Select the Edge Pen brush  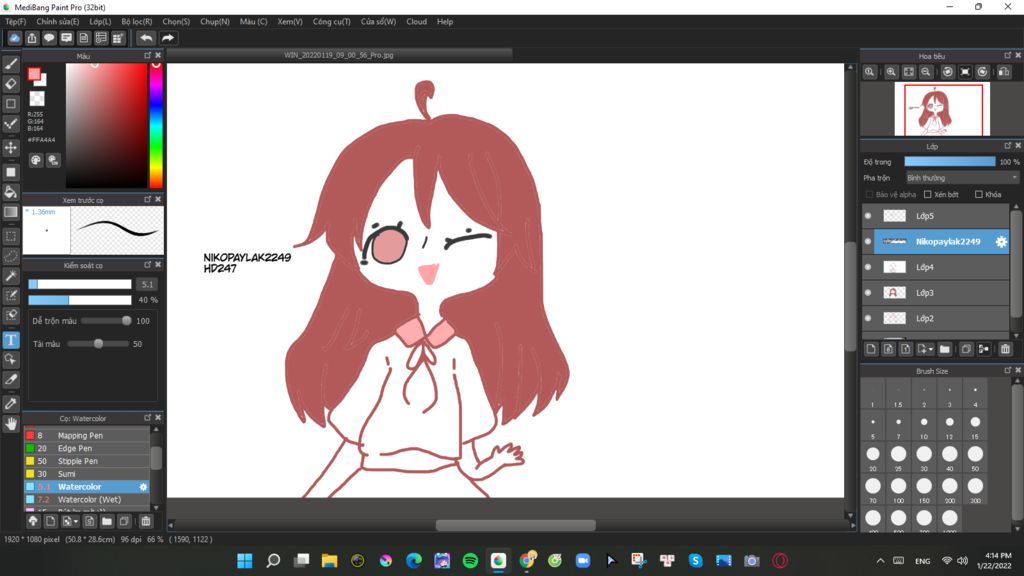(x=87, y=449)
